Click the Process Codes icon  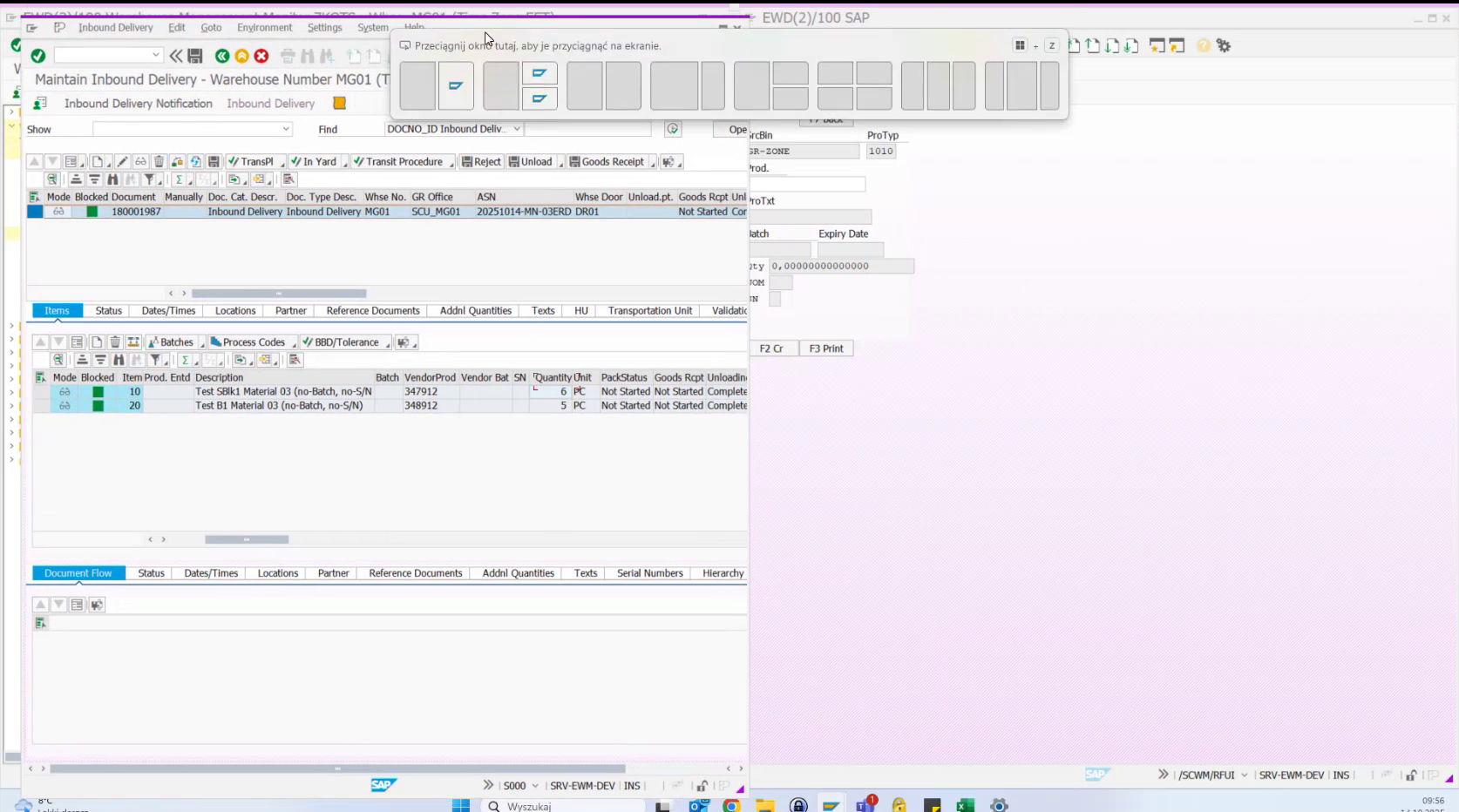(x=251, y=342)
